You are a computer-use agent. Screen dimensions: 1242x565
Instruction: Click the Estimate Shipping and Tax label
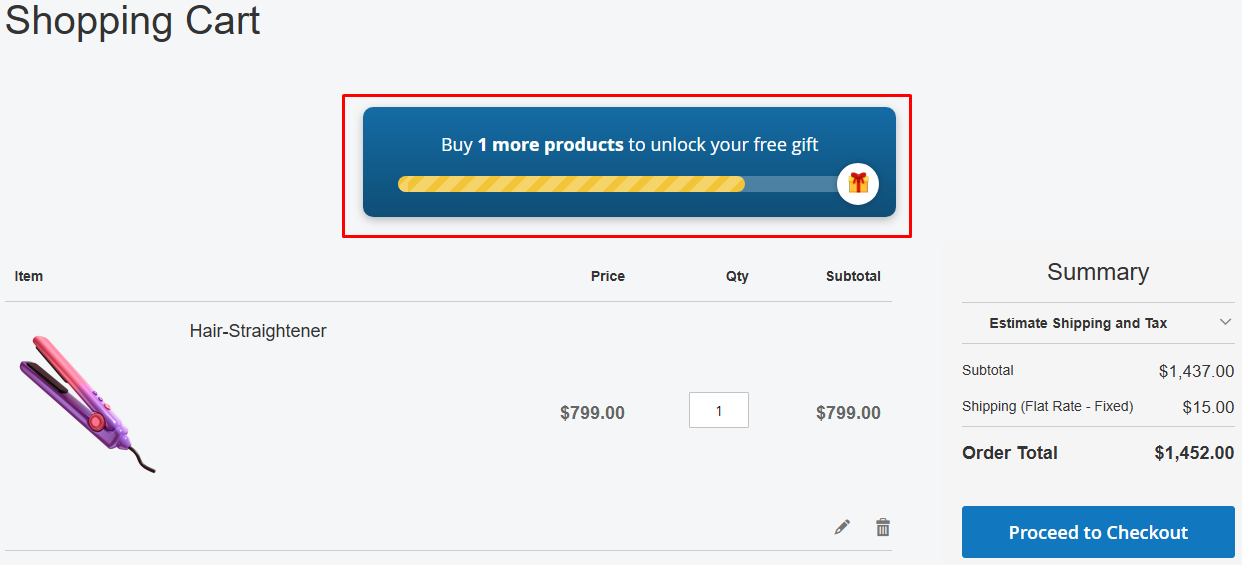click(x=1077, y=323)
